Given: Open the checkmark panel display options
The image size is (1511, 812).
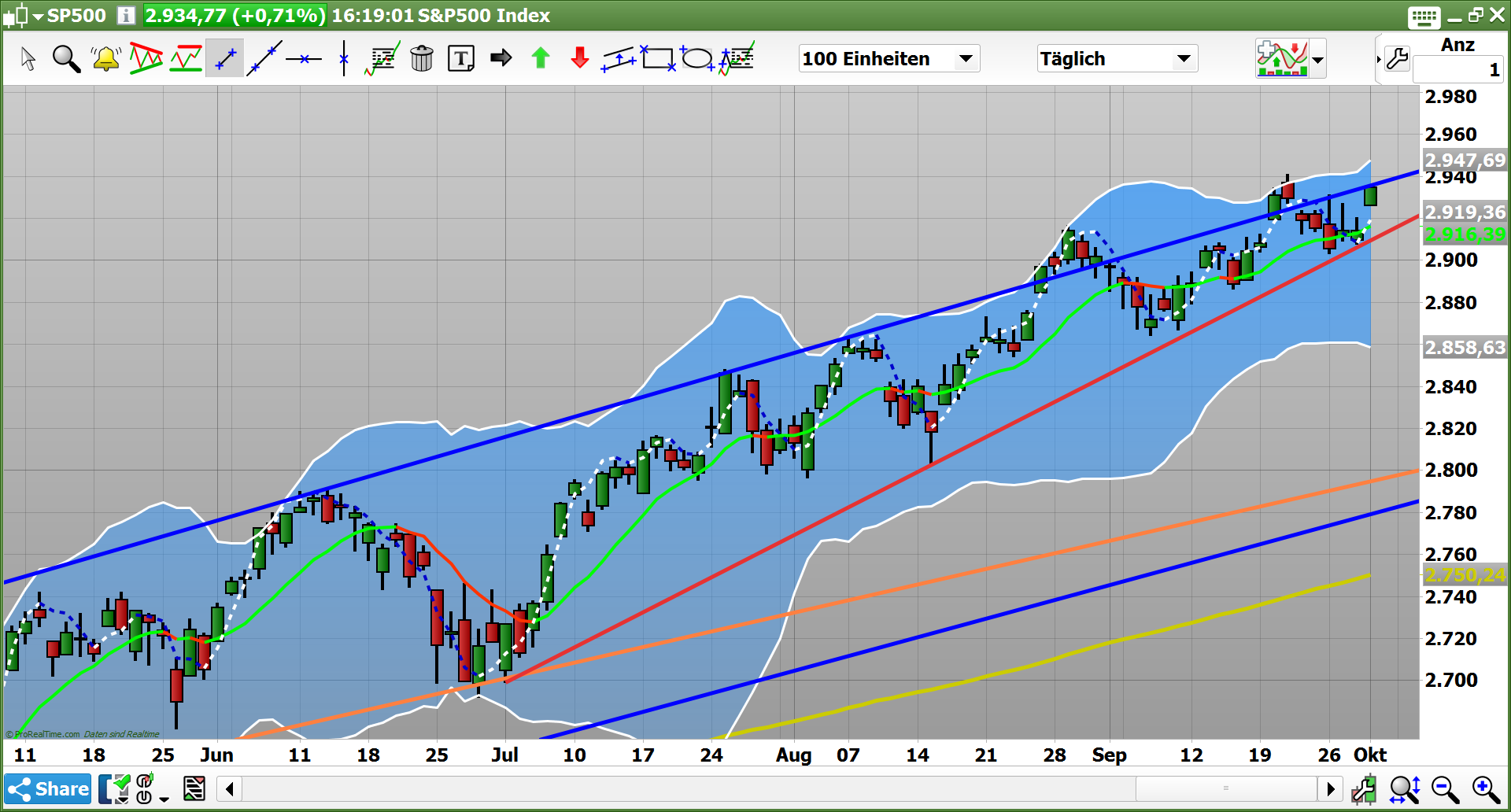Looking at the screenshot, I should point(114,789).
